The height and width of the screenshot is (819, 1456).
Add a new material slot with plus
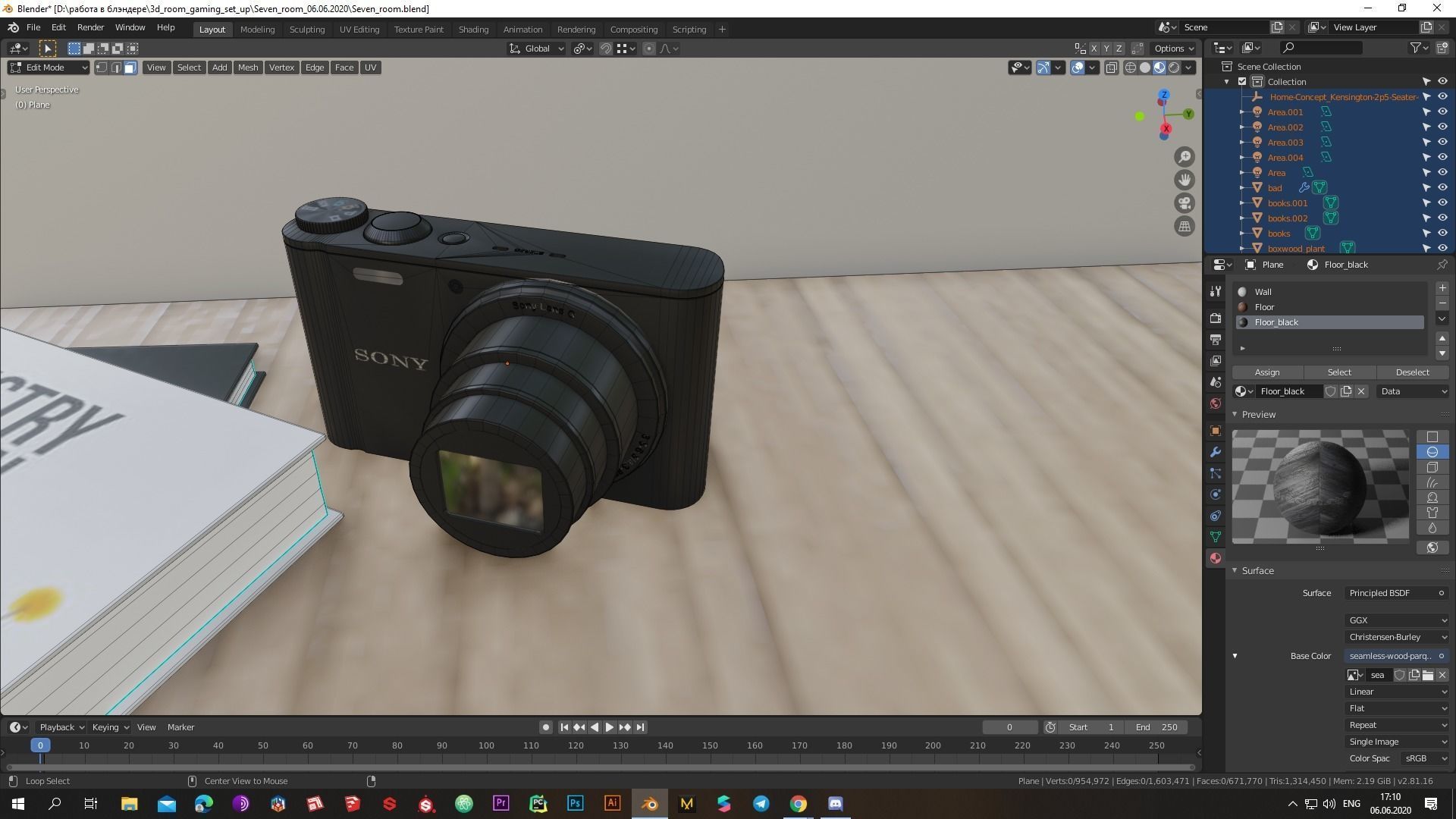point(1442,288)
